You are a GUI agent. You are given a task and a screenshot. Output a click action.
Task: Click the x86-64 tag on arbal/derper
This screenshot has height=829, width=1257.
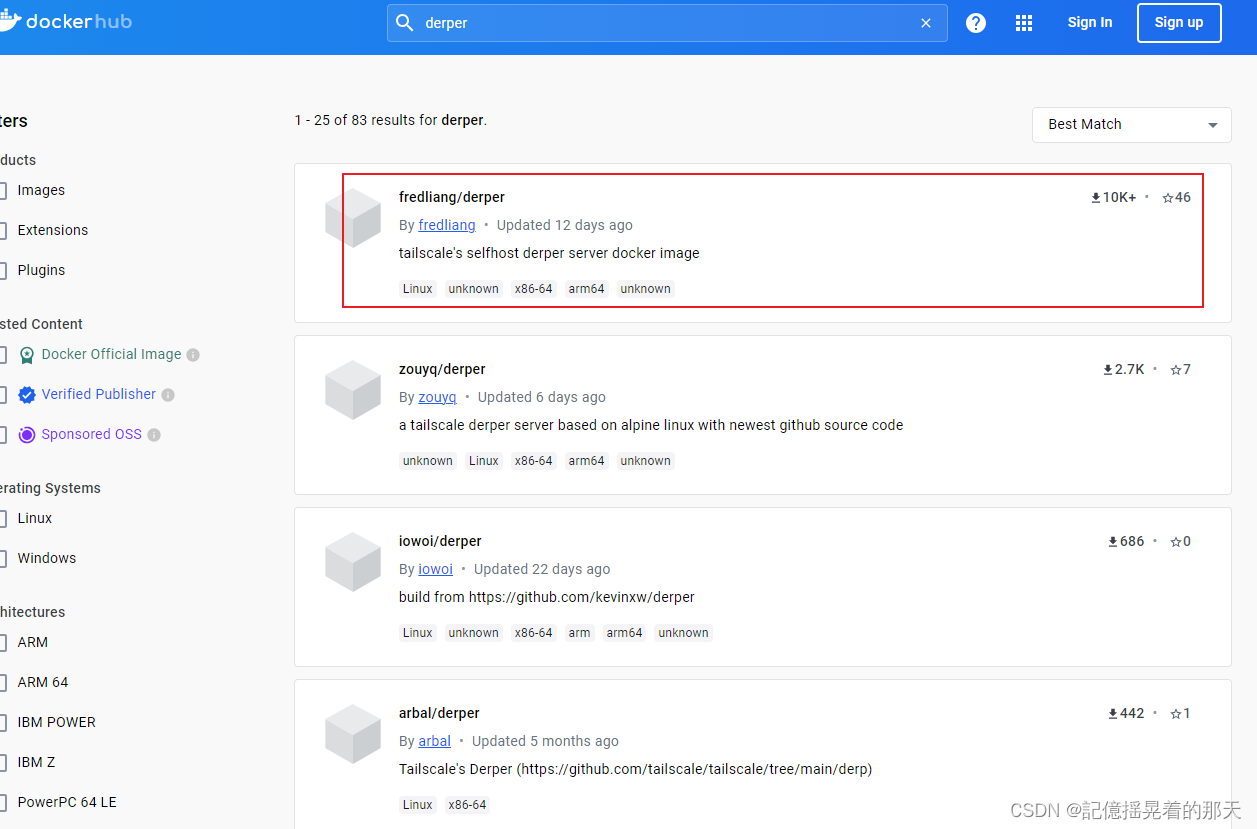tap(467, 805)
